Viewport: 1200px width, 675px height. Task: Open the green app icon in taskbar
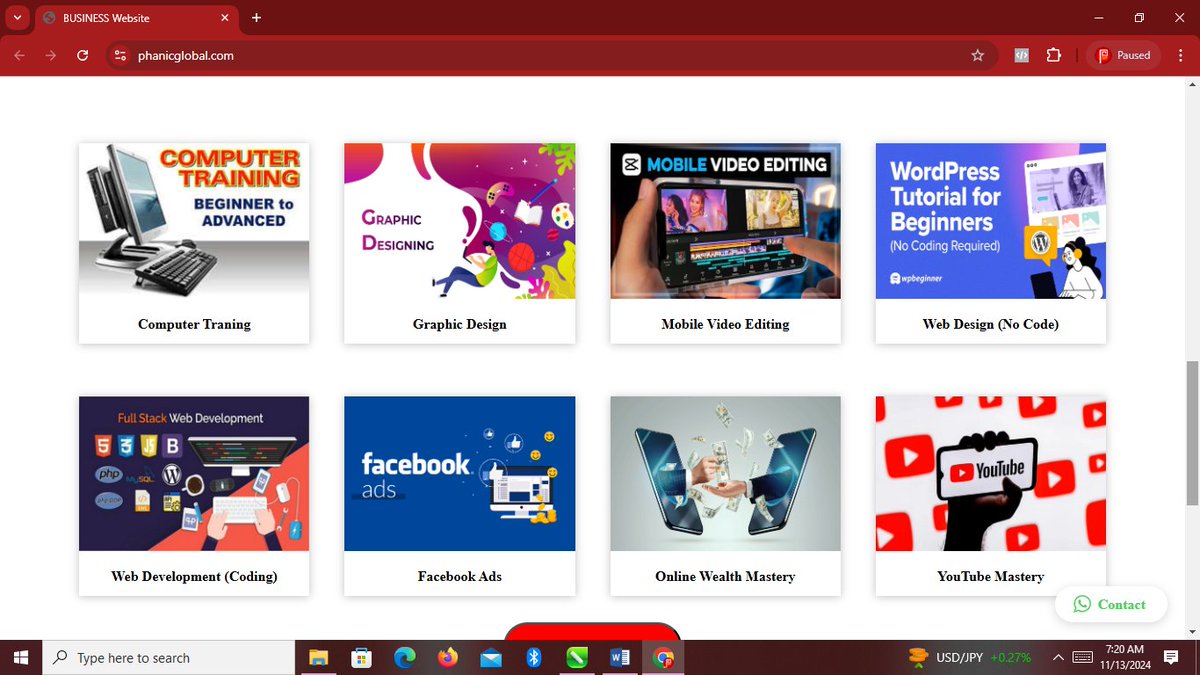pos(576,658)
